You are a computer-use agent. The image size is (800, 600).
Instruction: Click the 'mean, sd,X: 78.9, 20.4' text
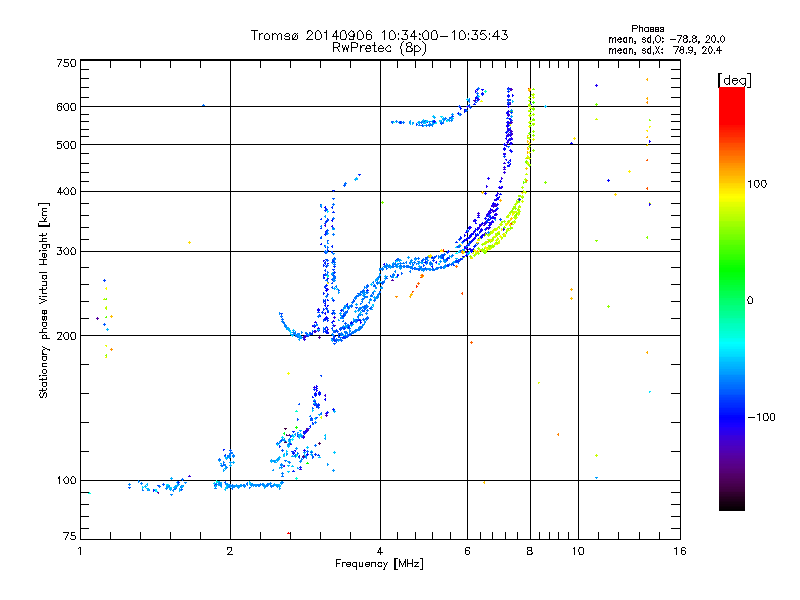(x=665, y=51)
